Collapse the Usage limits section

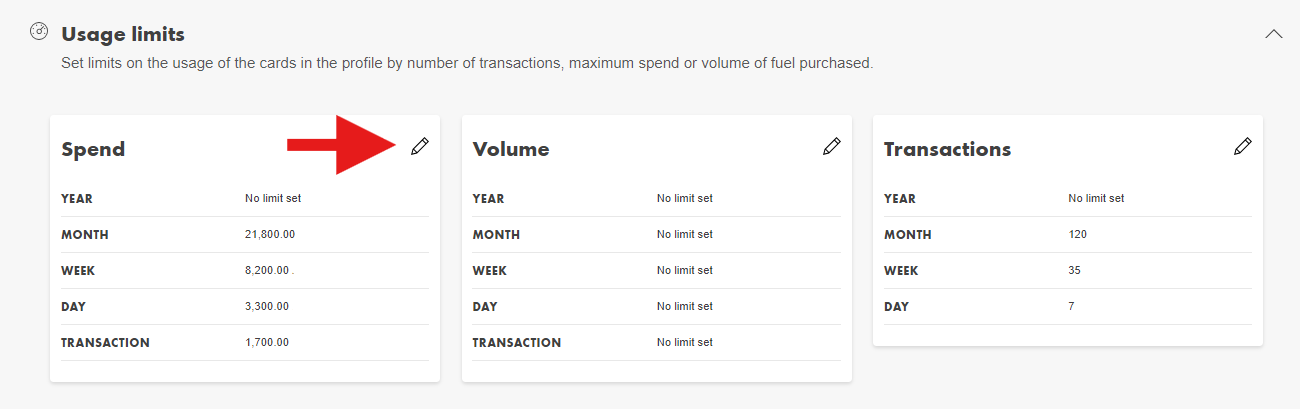[1273, 33]
